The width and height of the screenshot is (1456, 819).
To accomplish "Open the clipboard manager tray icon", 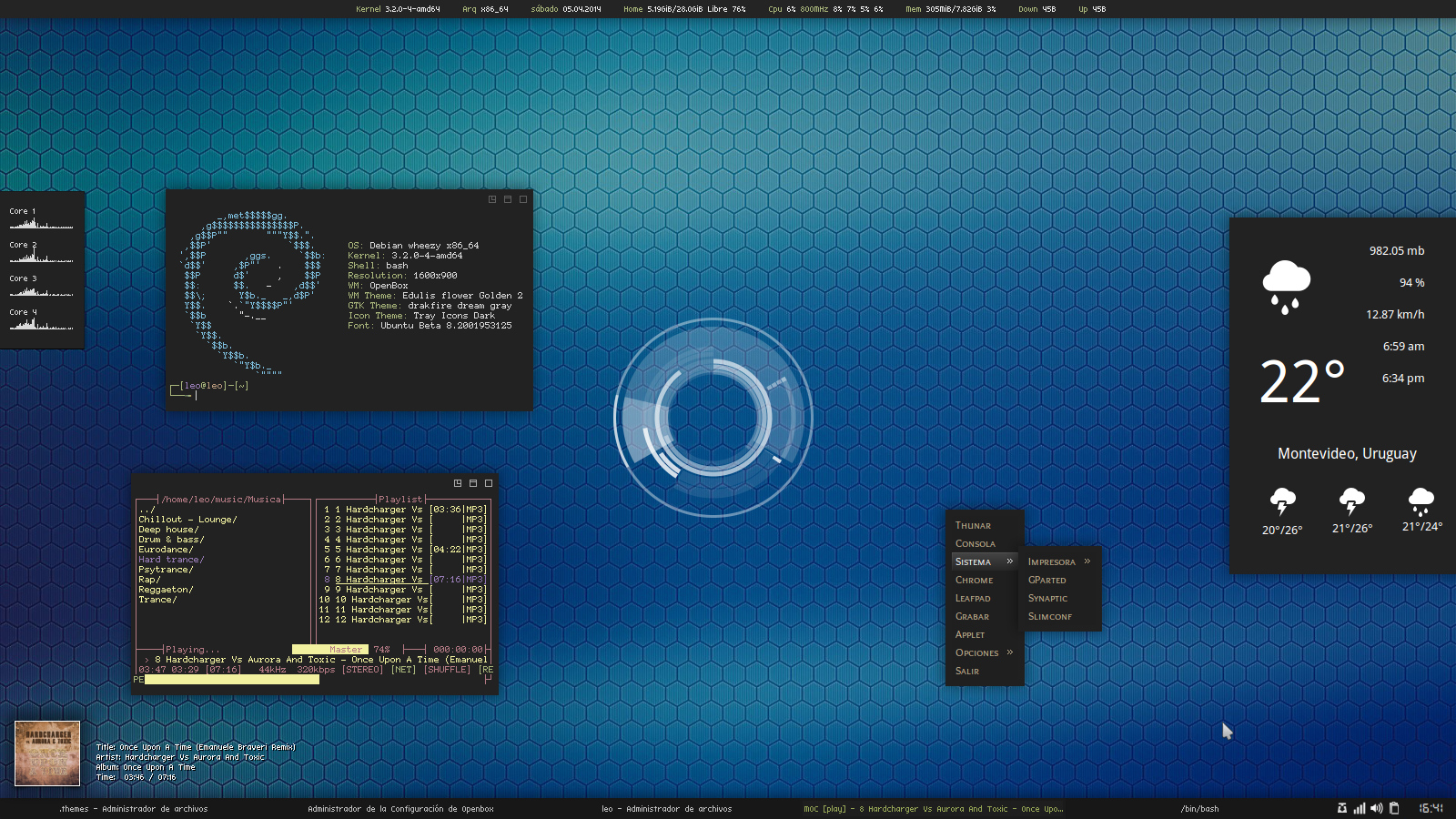I will click(x=1393, y=808).
